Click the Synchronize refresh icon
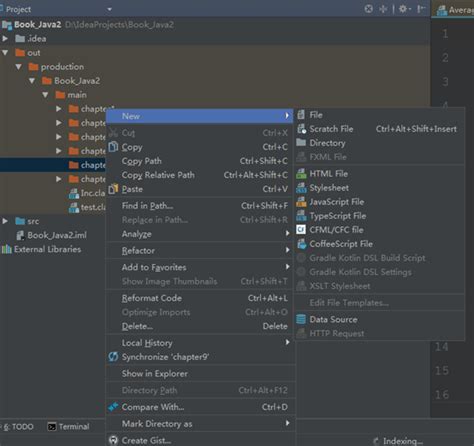 tap(113, 357)
